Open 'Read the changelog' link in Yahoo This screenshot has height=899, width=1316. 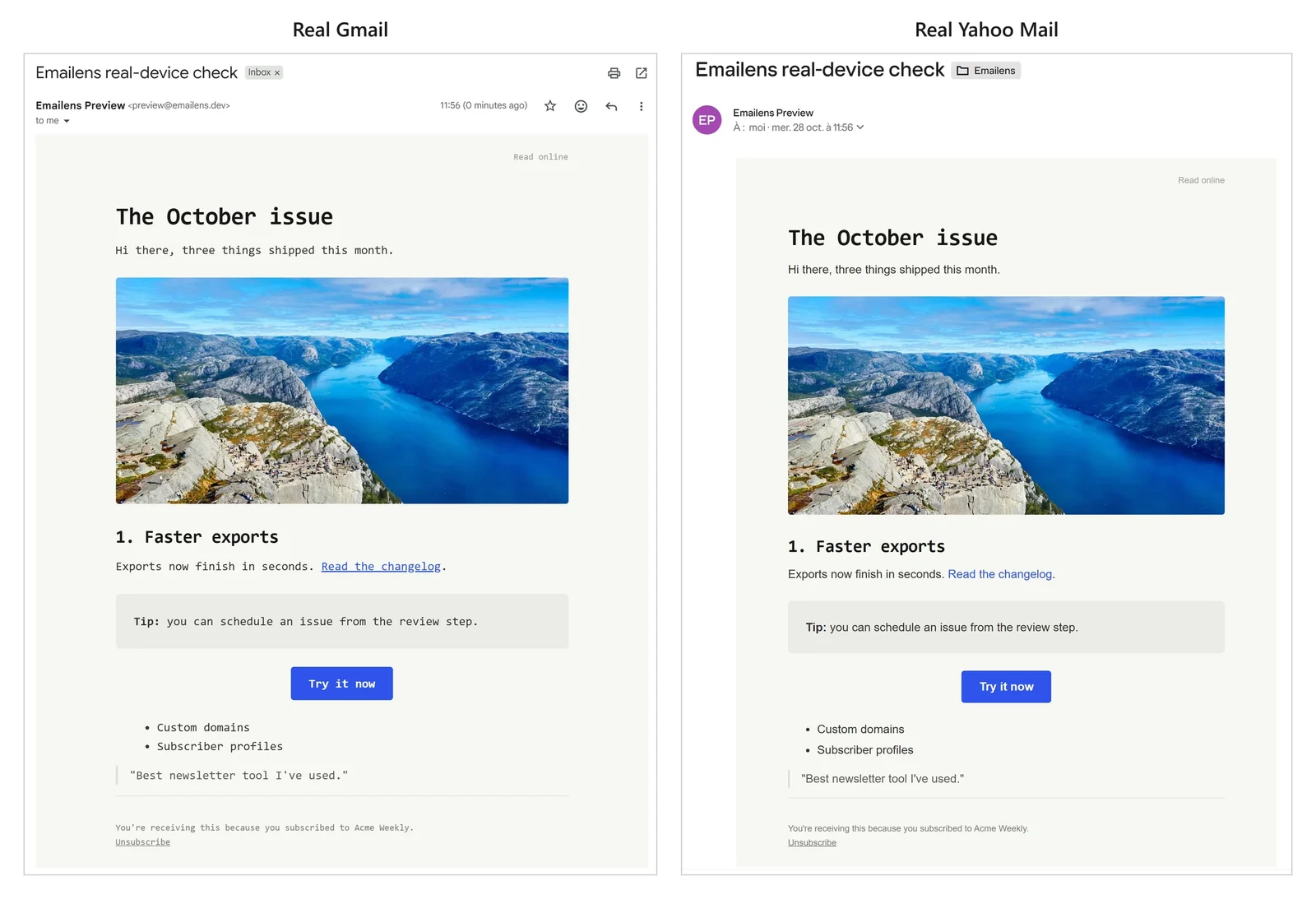(x=999, y=574)
